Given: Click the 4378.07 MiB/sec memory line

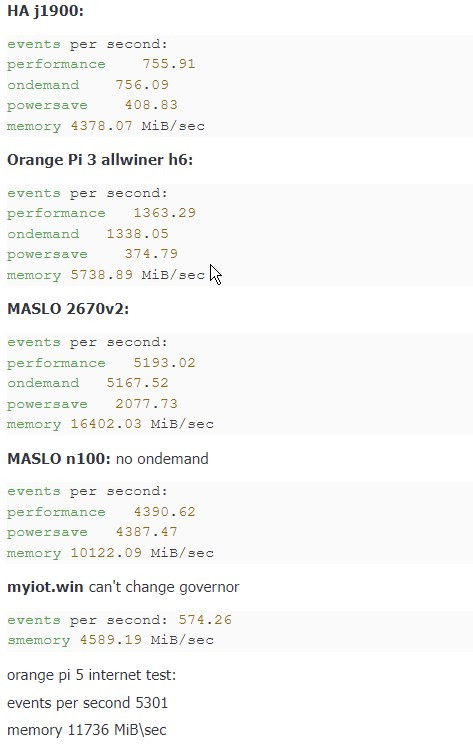Looking at the screenshot, I should tap(106, 126).
